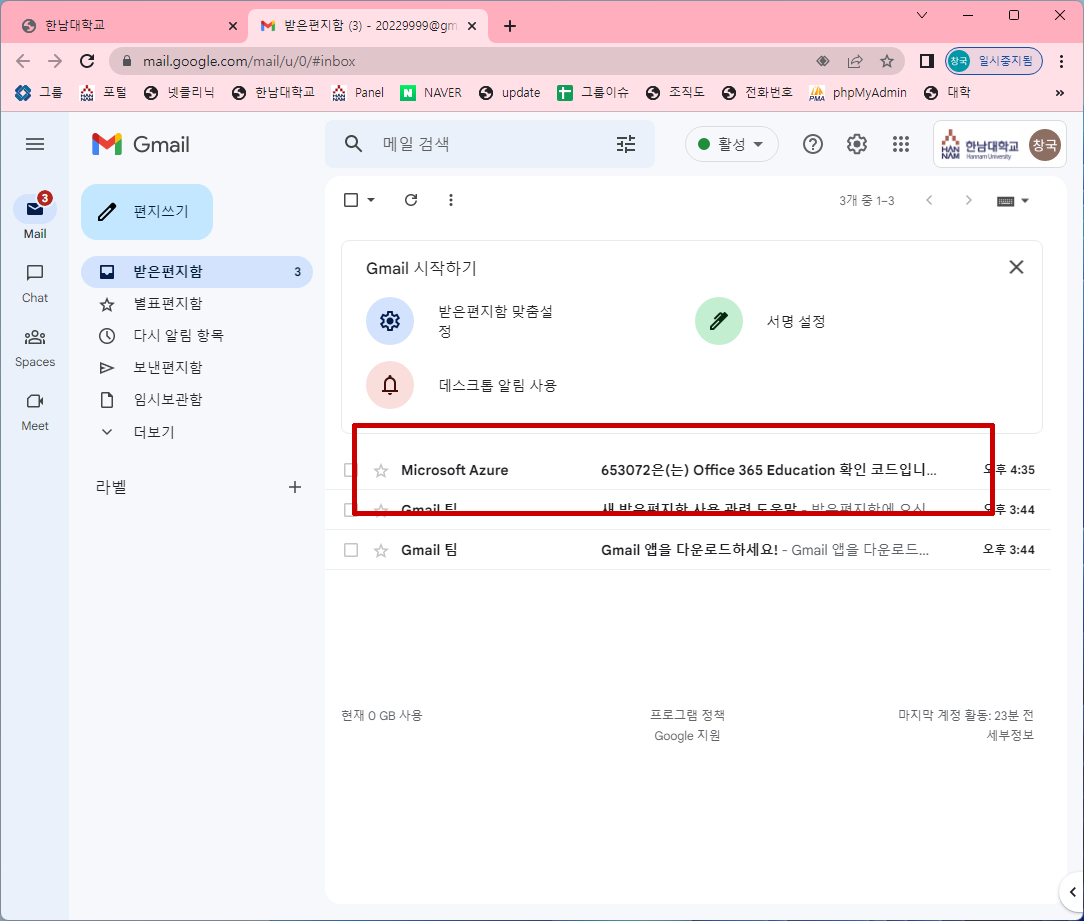Open a new browser tab
1084x921 pixels.
coord(510,26)
